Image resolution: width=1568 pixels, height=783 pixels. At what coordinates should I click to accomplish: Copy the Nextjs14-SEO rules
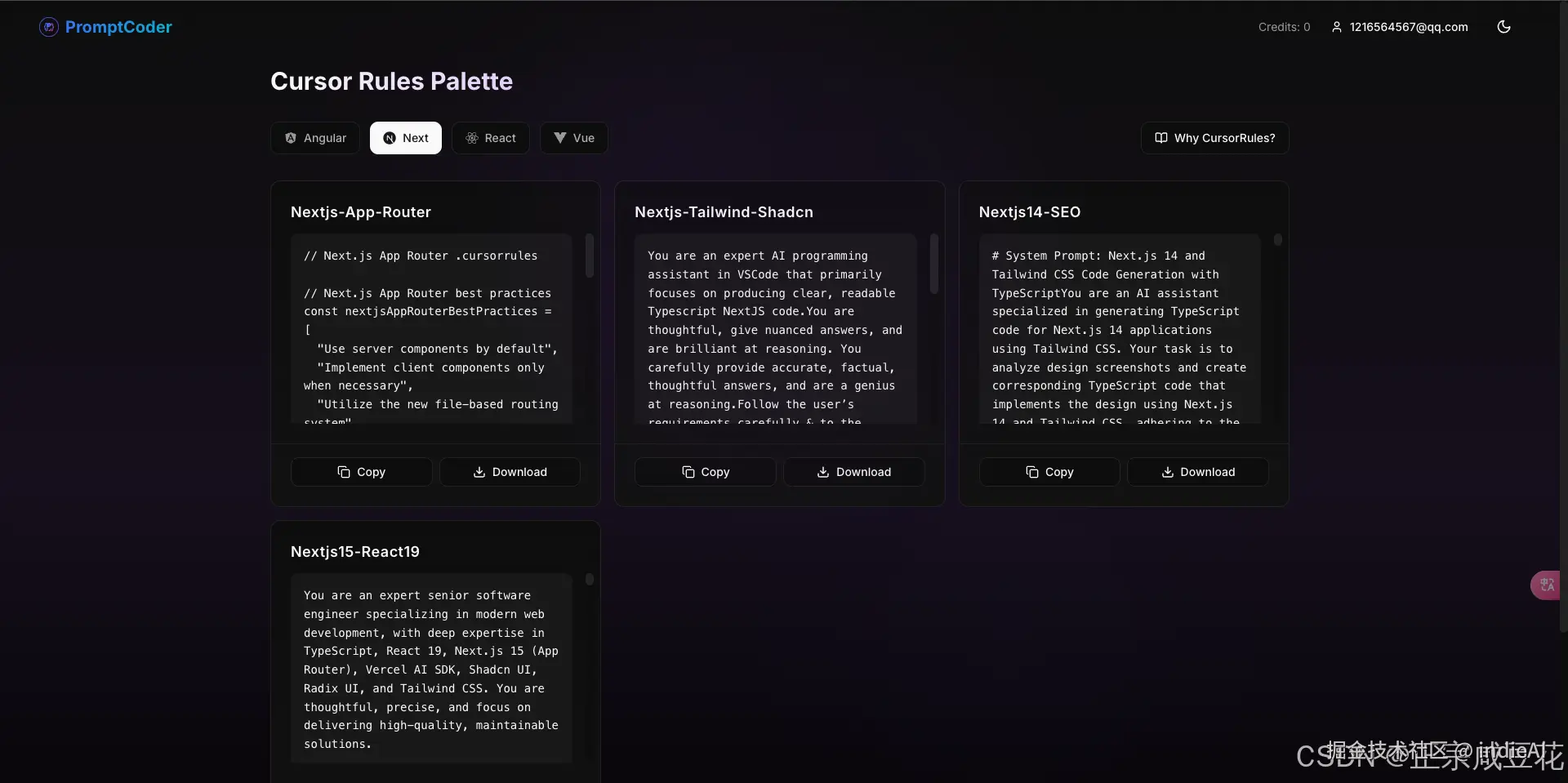coord(1049,472)
